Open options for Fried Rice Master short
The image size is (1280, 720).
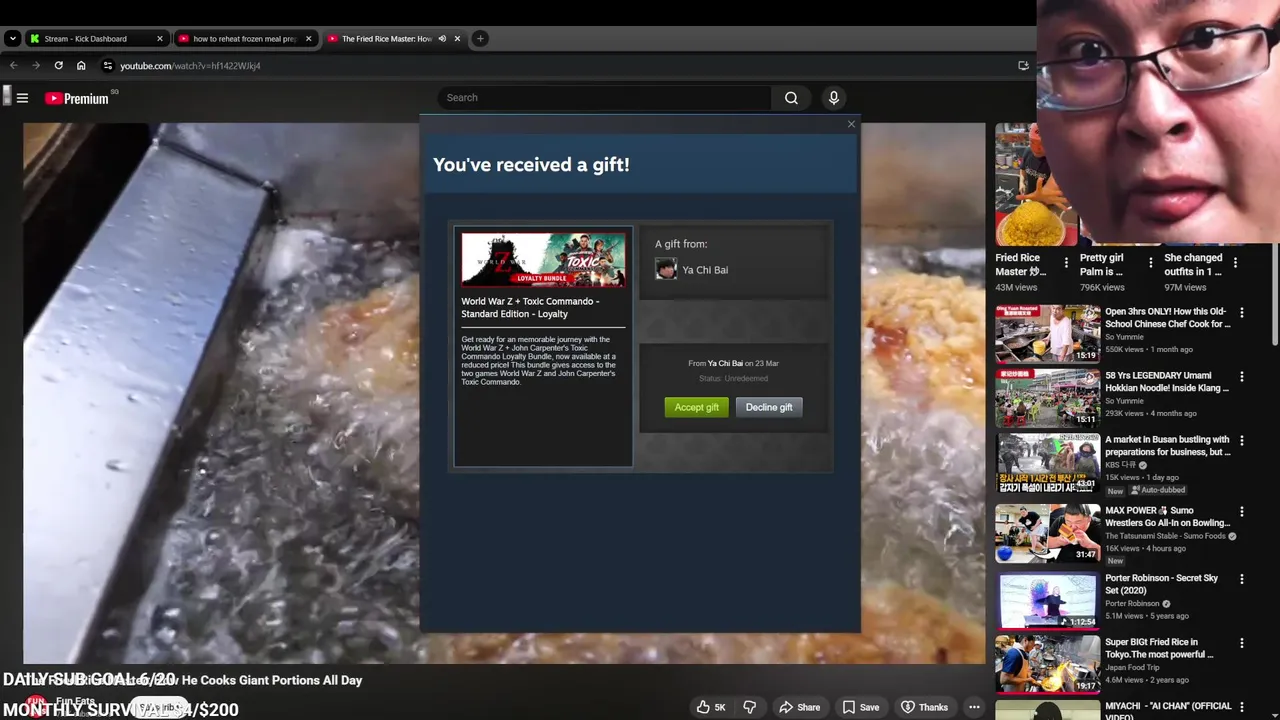click(x=1066, y=262)
